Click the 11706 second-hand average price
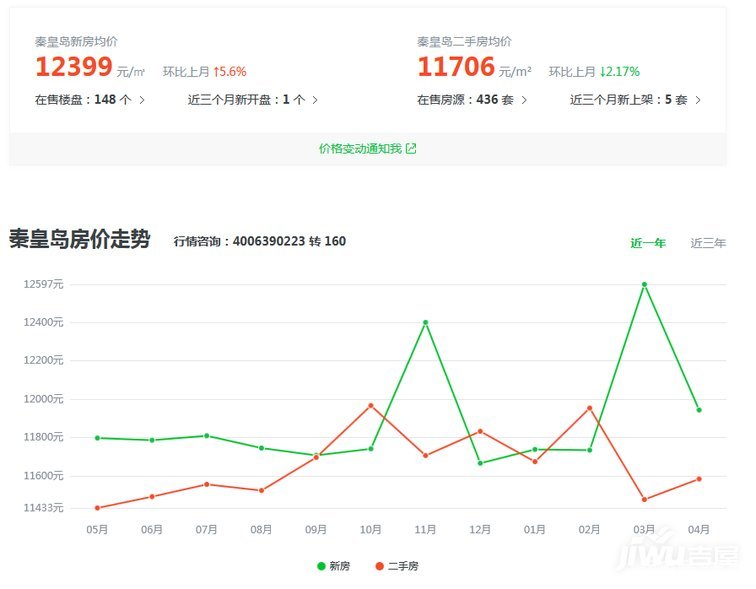756x589 pixels. tap(456, 67)
